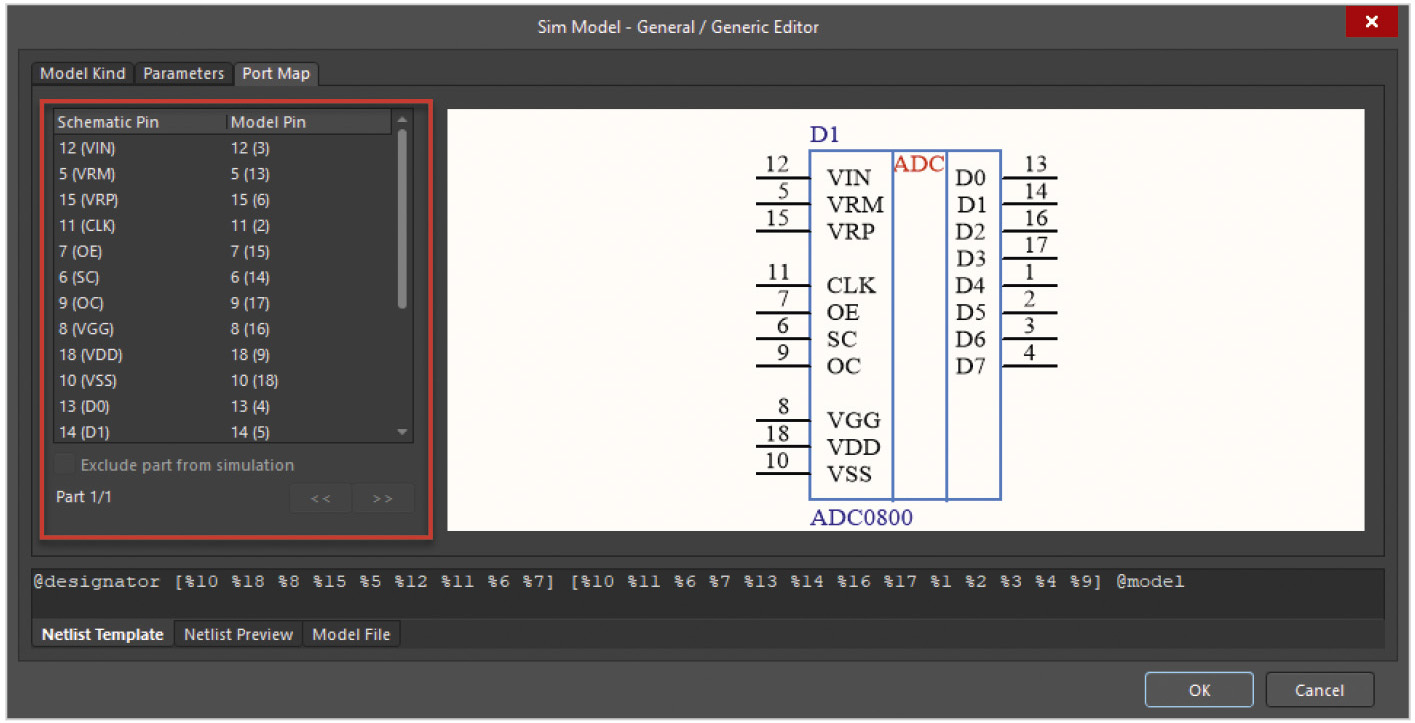Image resolution: width=1415 pixels, height=723 pixels.
Task: Go to previous part with << button
Action: coord(320,498)
